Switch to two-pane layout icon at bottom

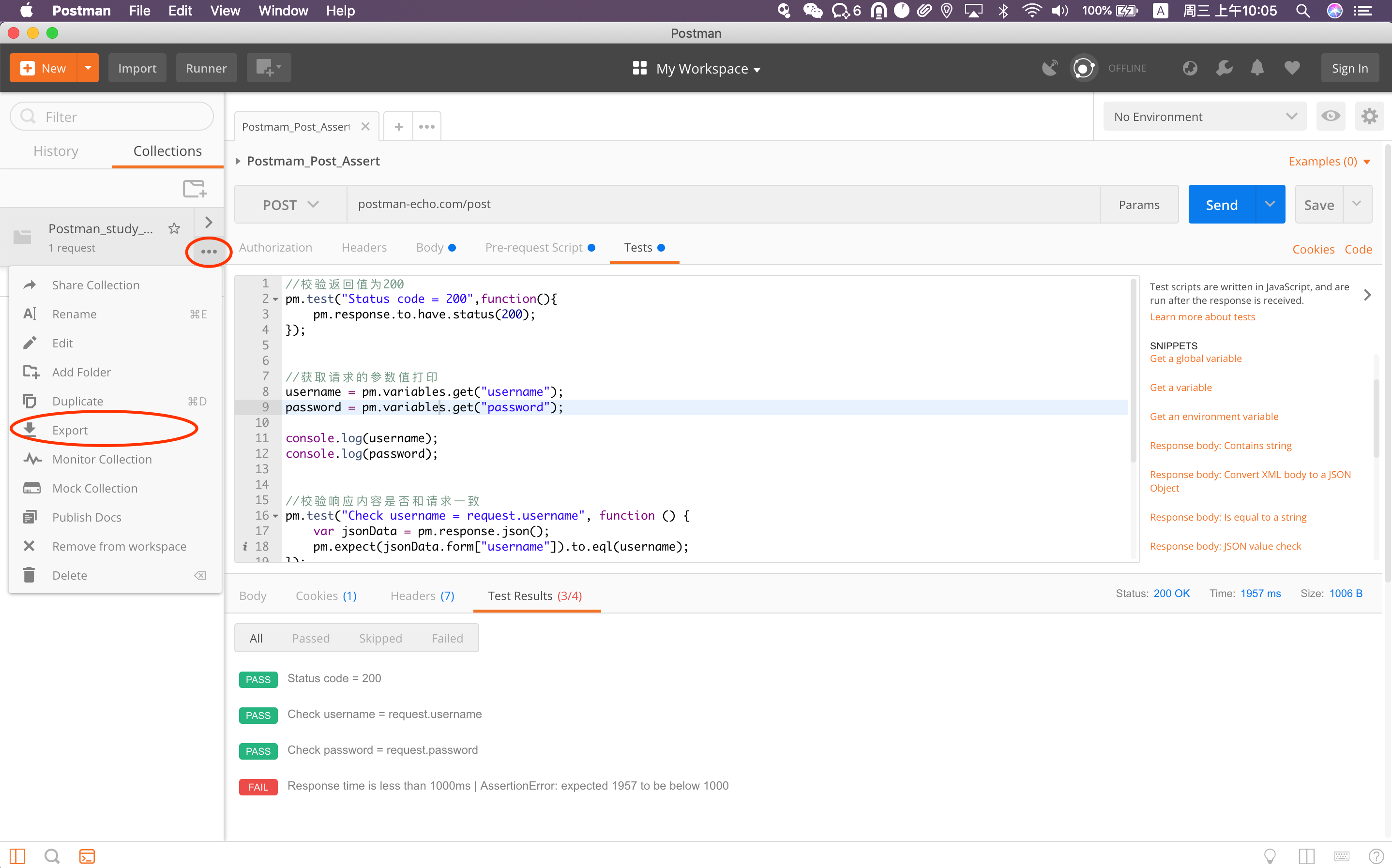[x=1306, y=856]
